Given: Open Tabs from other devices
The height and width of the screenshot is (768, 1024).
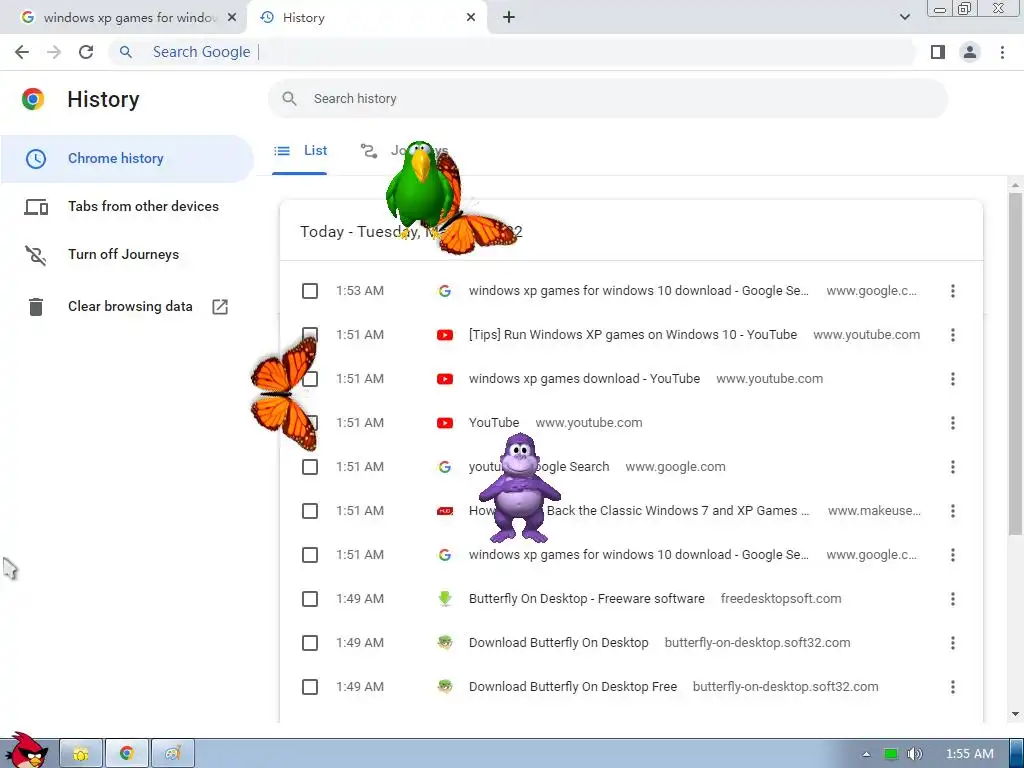Looking at the screenshot, I should coord(127,206).
